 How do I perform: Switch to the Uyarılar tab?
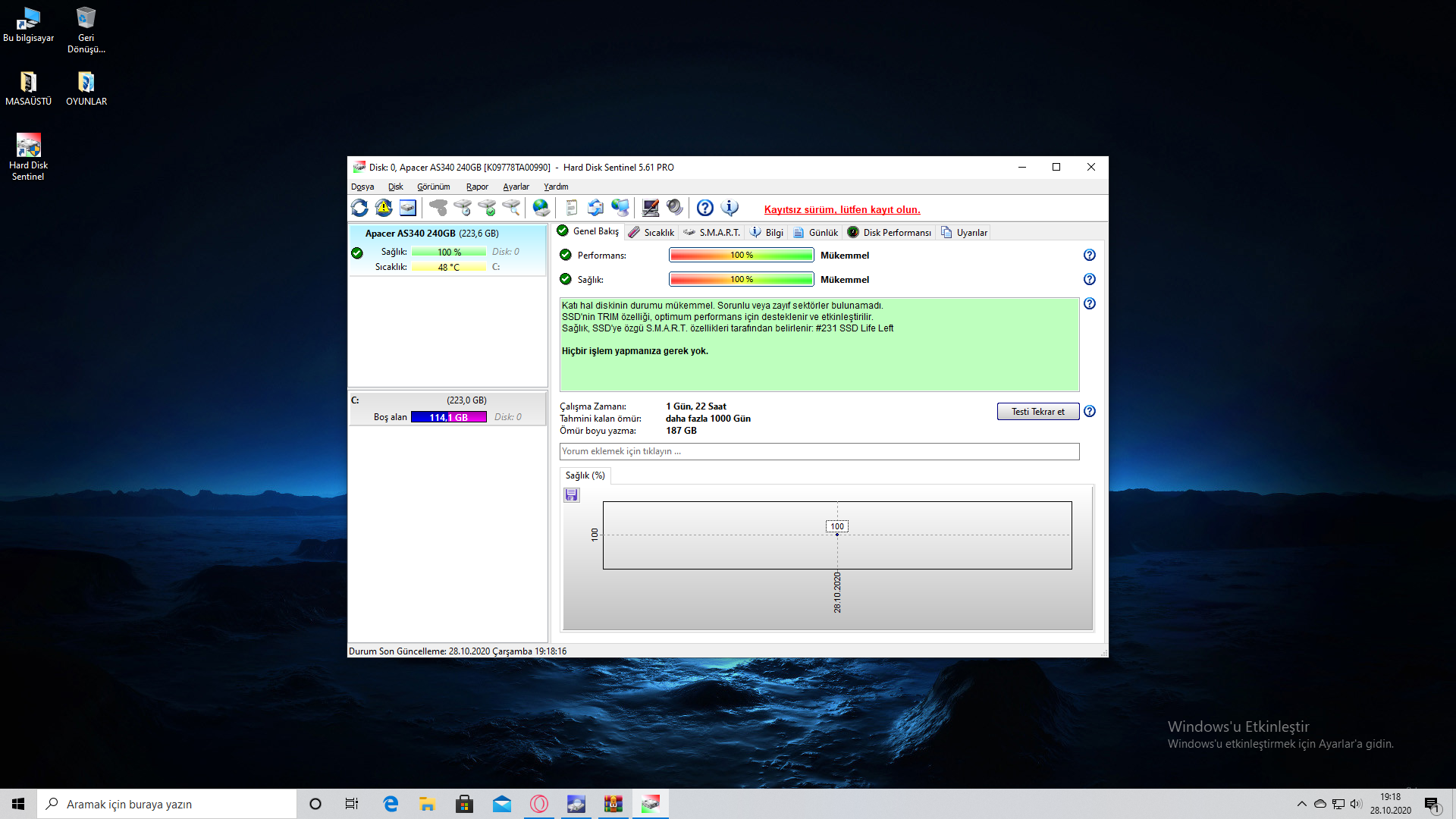pos(965,233)
